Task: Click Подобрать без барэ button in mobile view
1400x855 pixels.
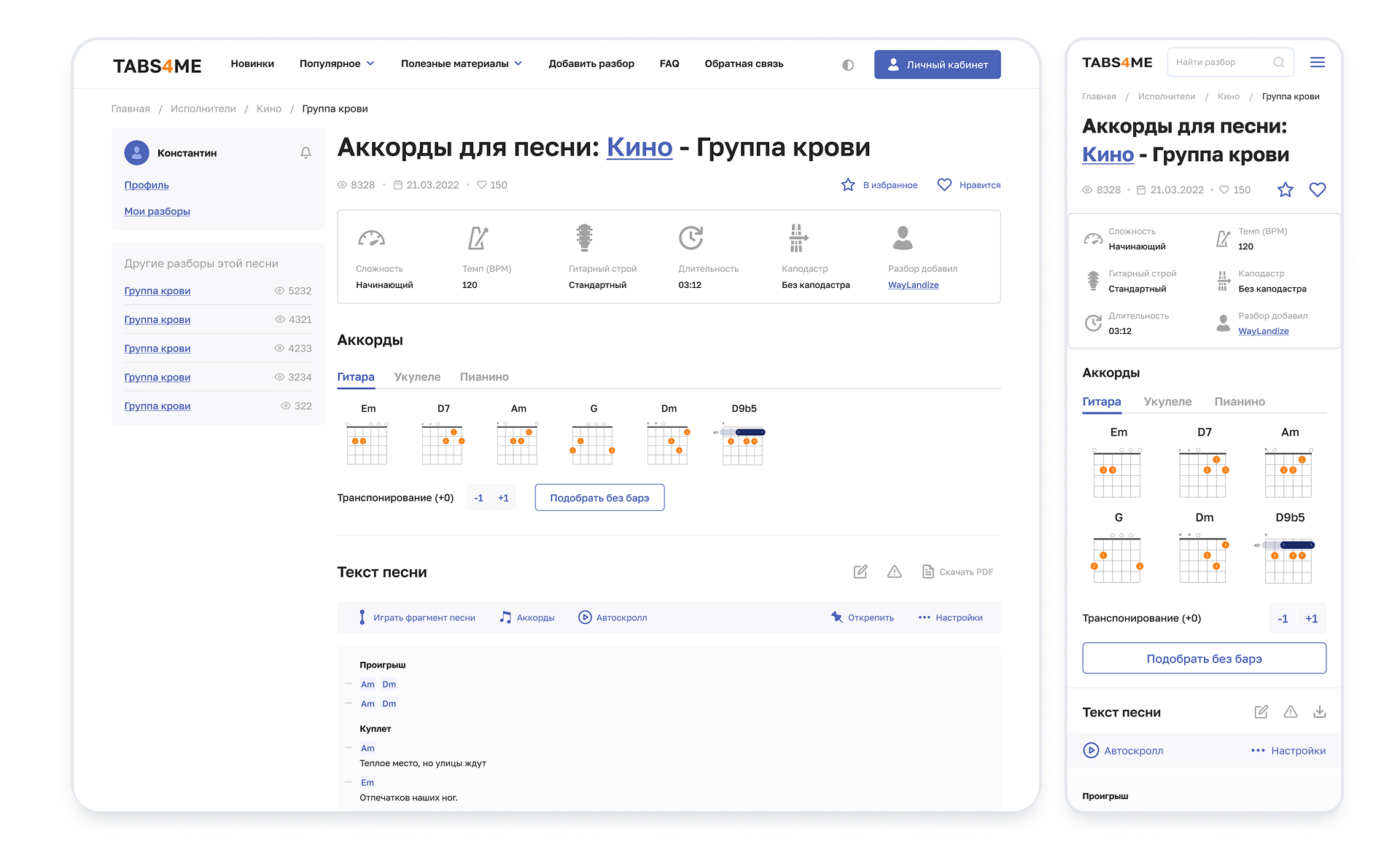Action: pos(1204,658)
